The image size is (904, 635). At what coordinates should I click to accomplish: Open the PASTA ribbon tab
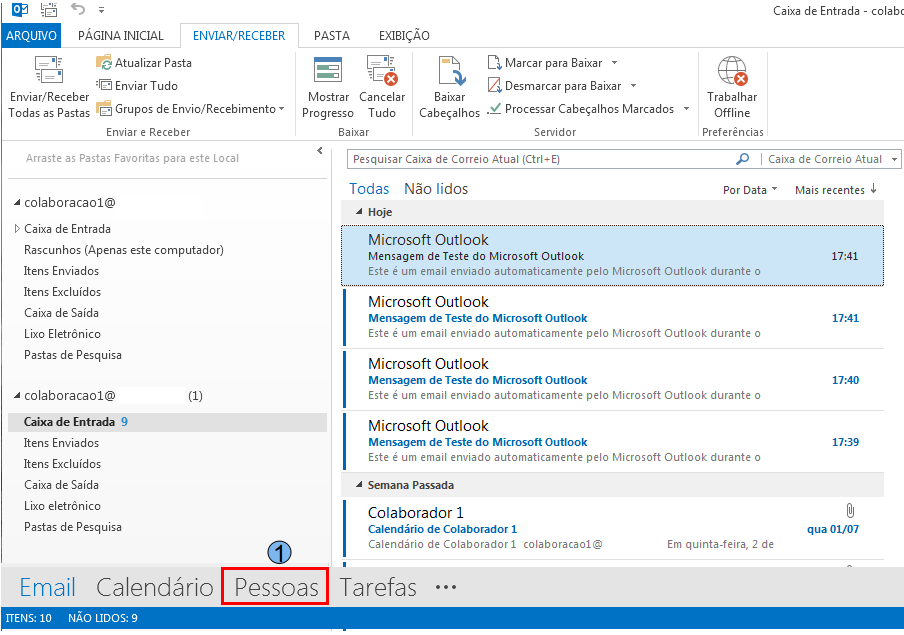pyautogui.click(x=332, y=36)
